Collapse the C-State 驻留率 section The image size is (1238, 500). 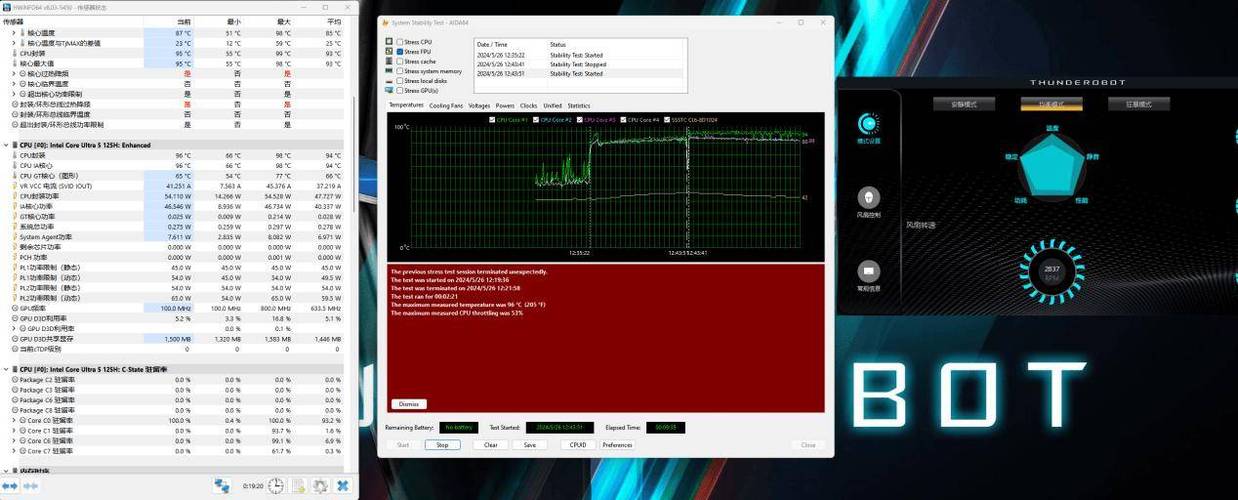click(5, 369)
